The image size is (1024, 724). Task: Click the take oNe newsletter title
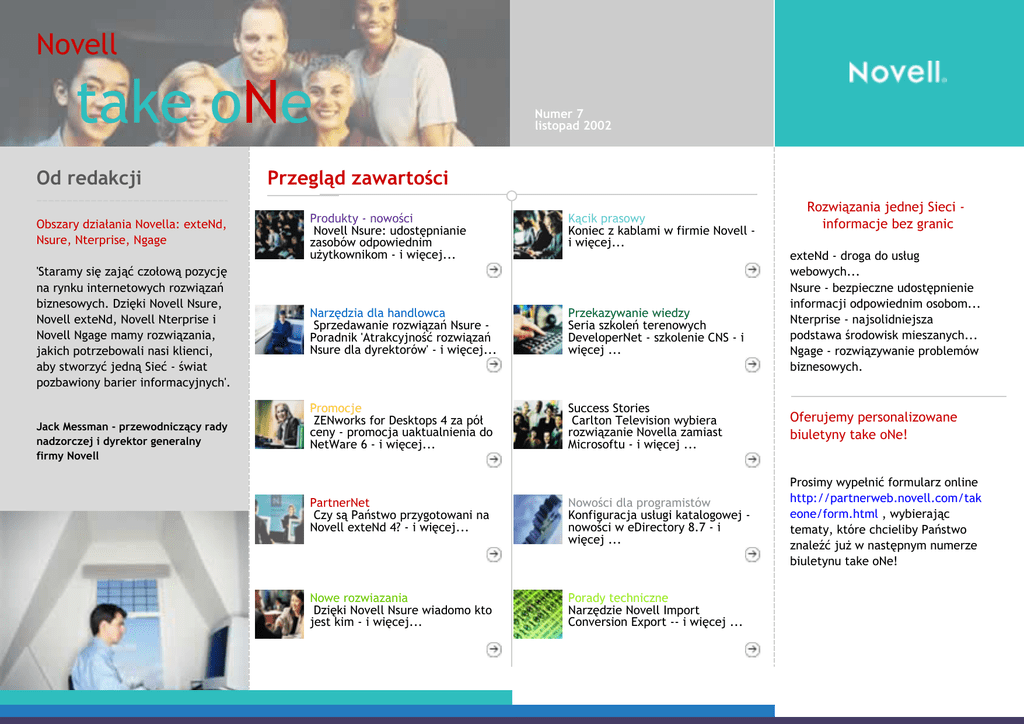point(194,104)
